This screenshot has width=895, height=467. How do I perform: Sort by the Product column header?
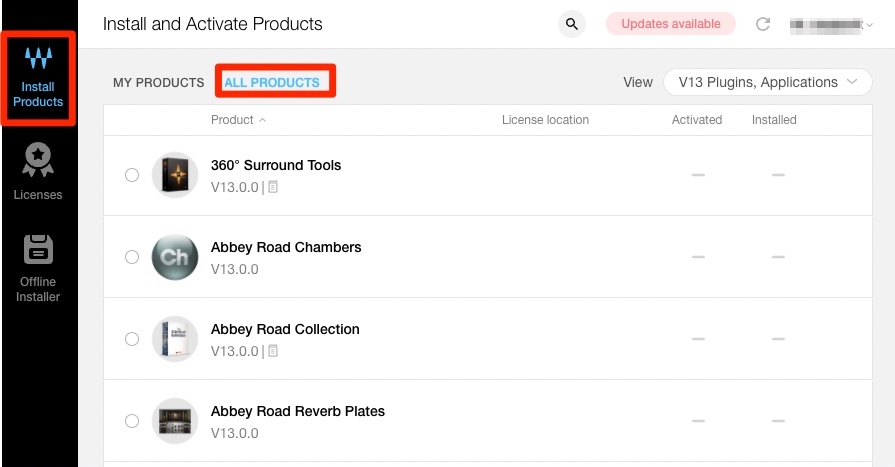coord(238,120)
